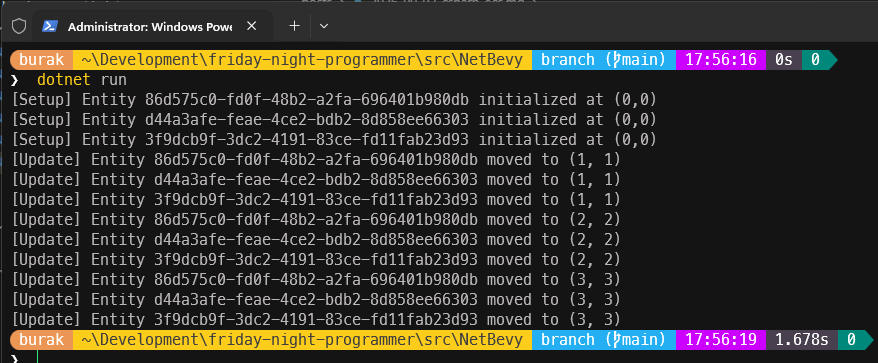Click the 17:56:16 time segment
This screenshot has height=363, width=878.
(x=721, y=59)
